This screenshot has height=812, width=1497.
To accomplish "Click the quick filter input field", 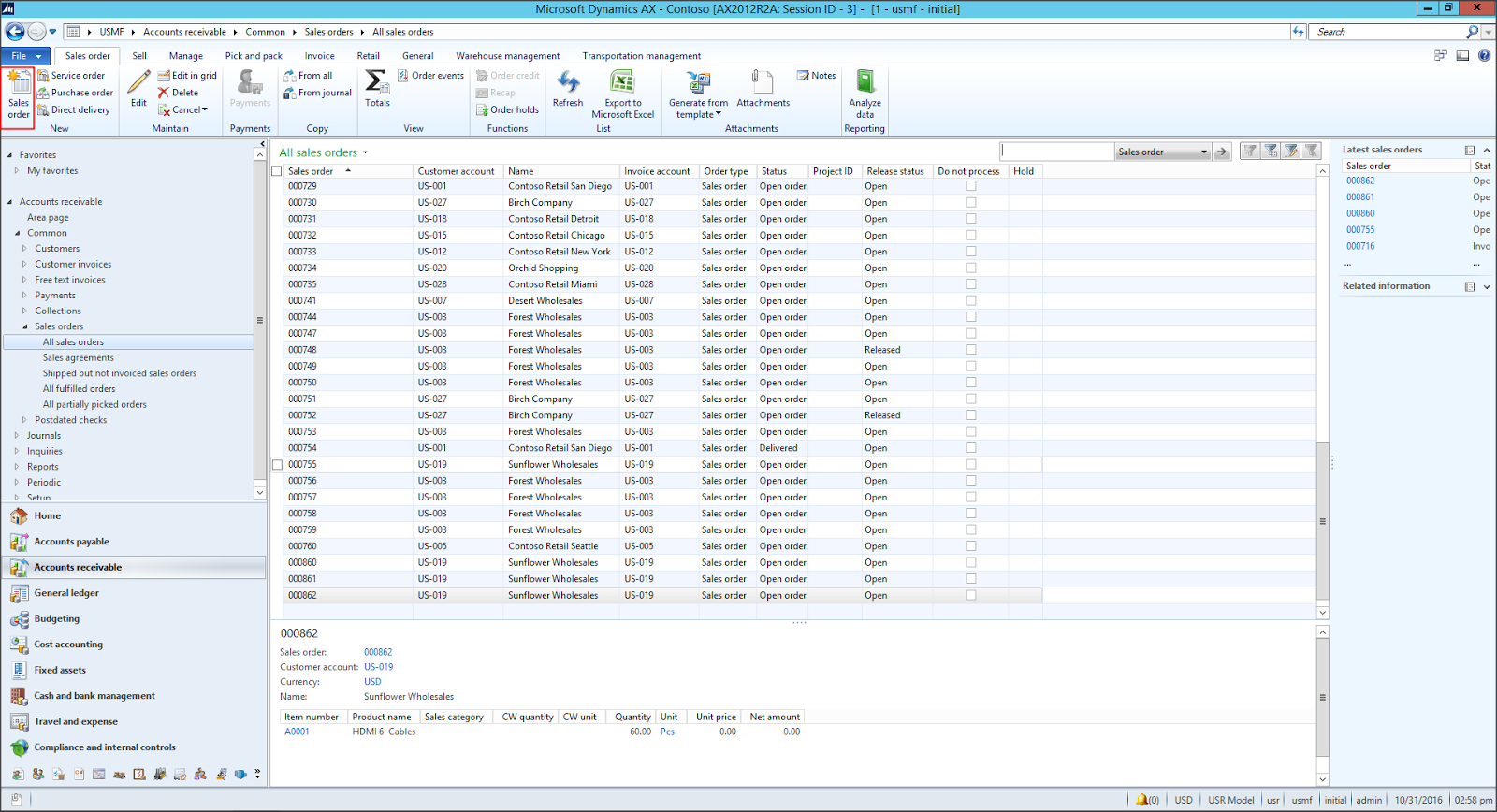I will pos(1057,152).
